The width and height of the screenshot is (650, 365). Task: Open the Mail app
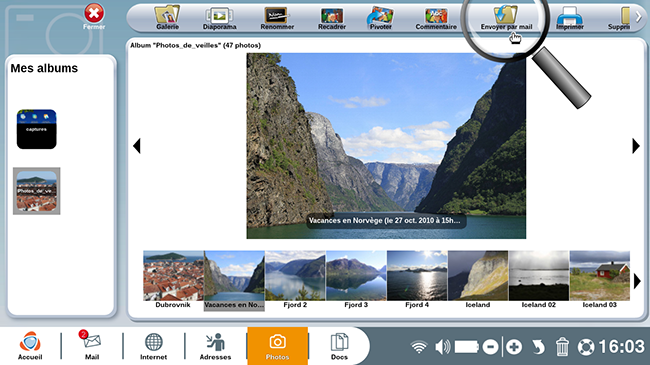point(92,346)
